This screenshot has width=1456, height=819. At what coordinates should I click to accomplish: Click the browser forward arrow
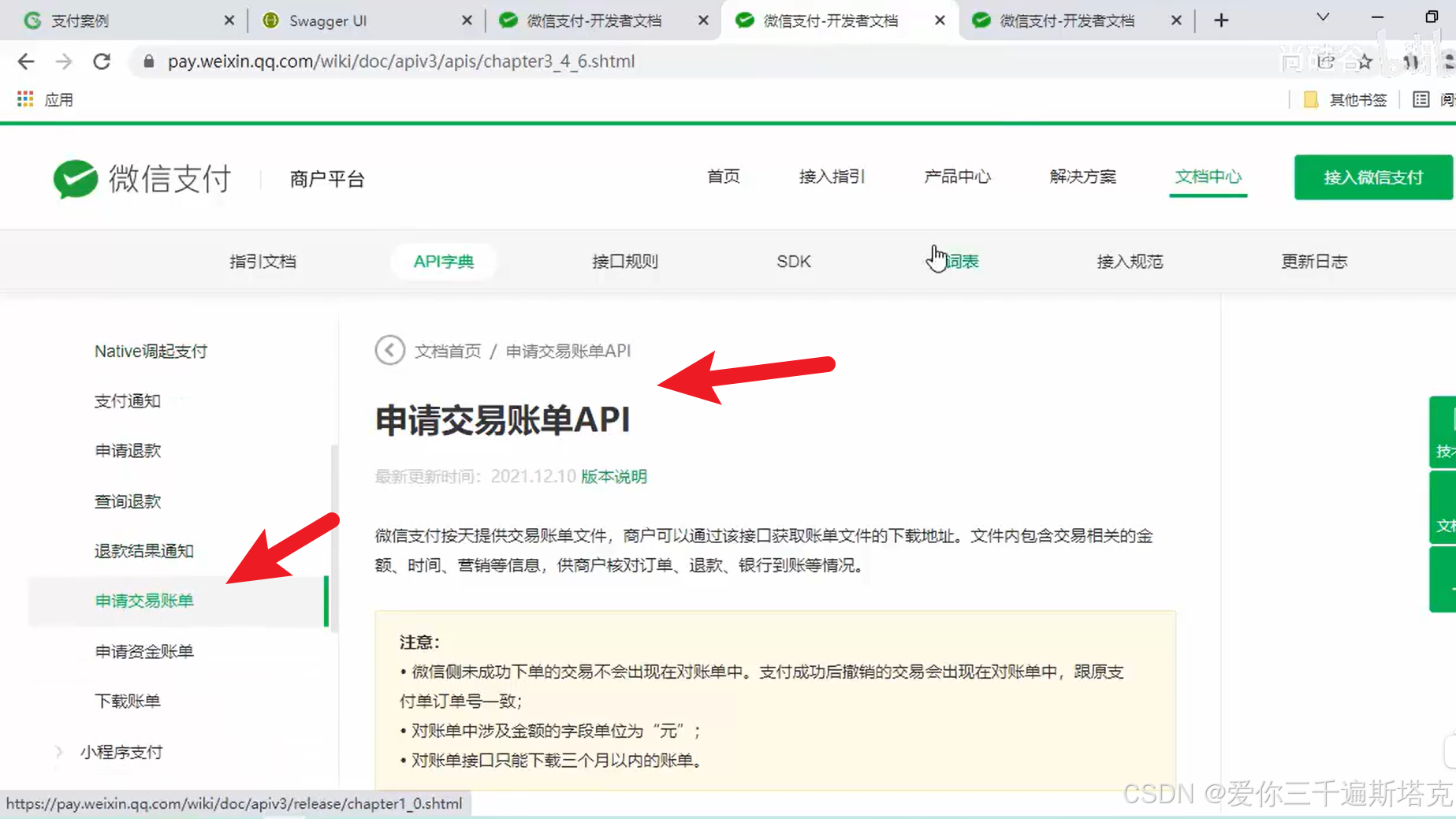(x=64, y=61)
